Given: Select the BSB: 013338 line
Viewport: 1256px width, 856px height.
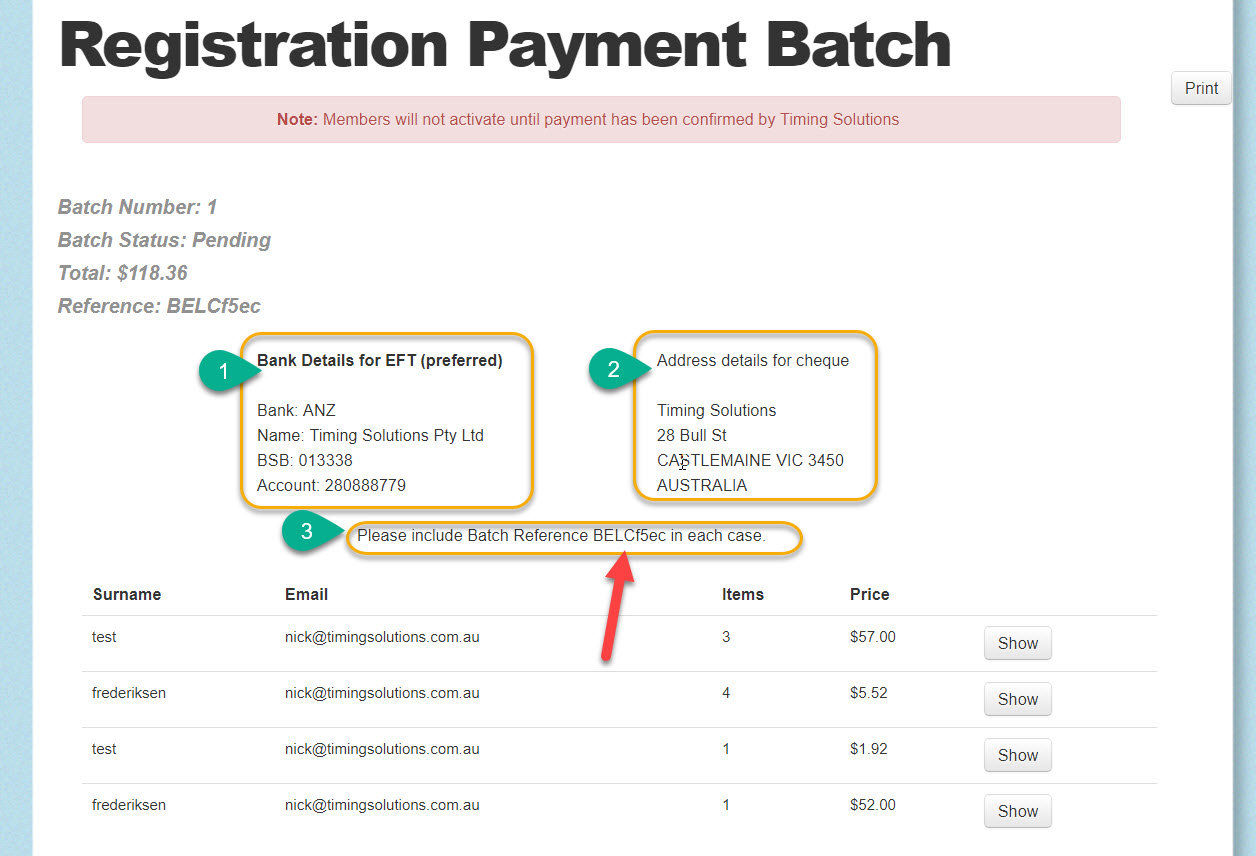Looking at the screenshot, I should [x=305, y=460].
